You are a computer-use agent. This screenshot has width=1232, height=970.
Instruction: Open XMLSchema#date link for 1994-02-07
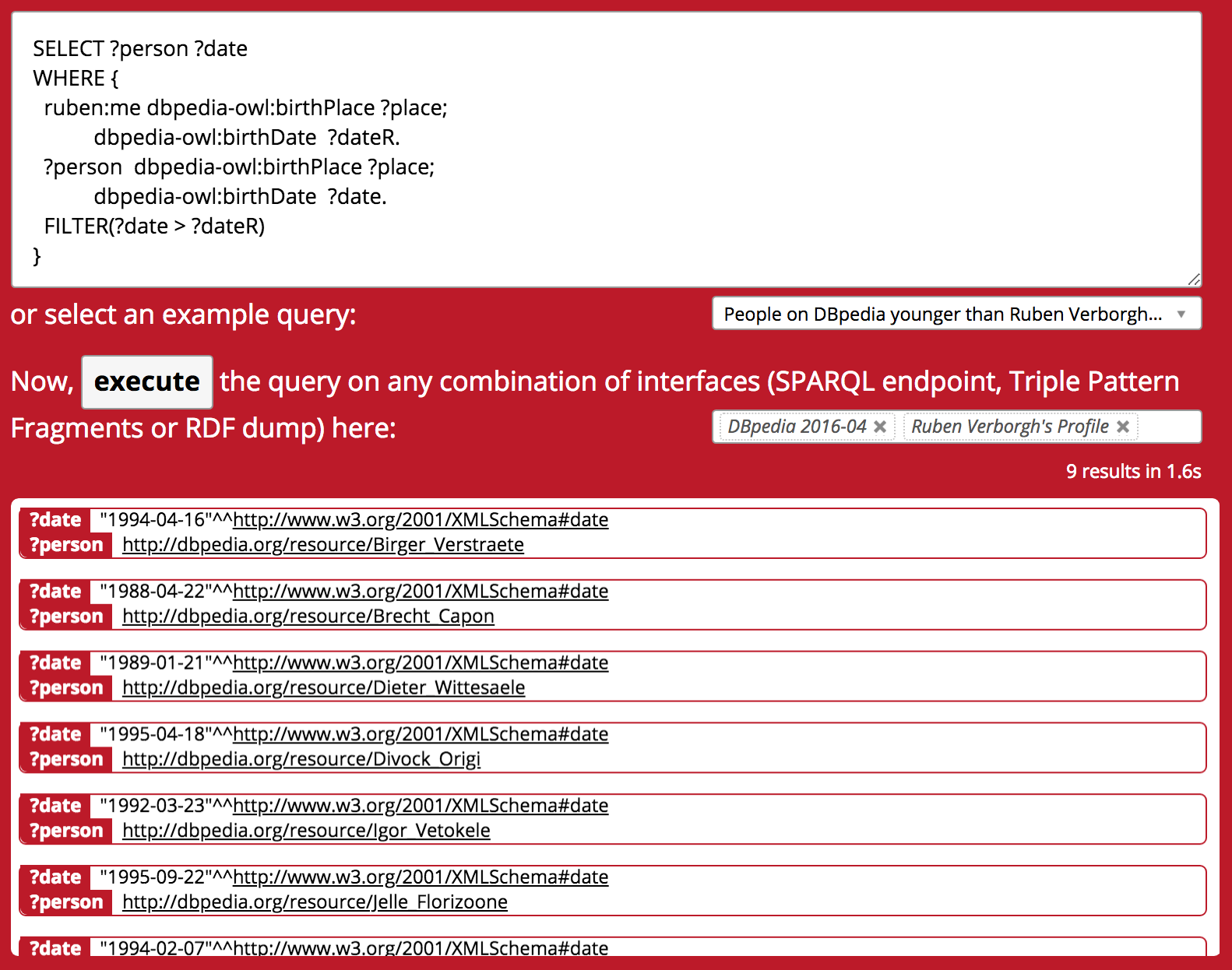point(421,947)
